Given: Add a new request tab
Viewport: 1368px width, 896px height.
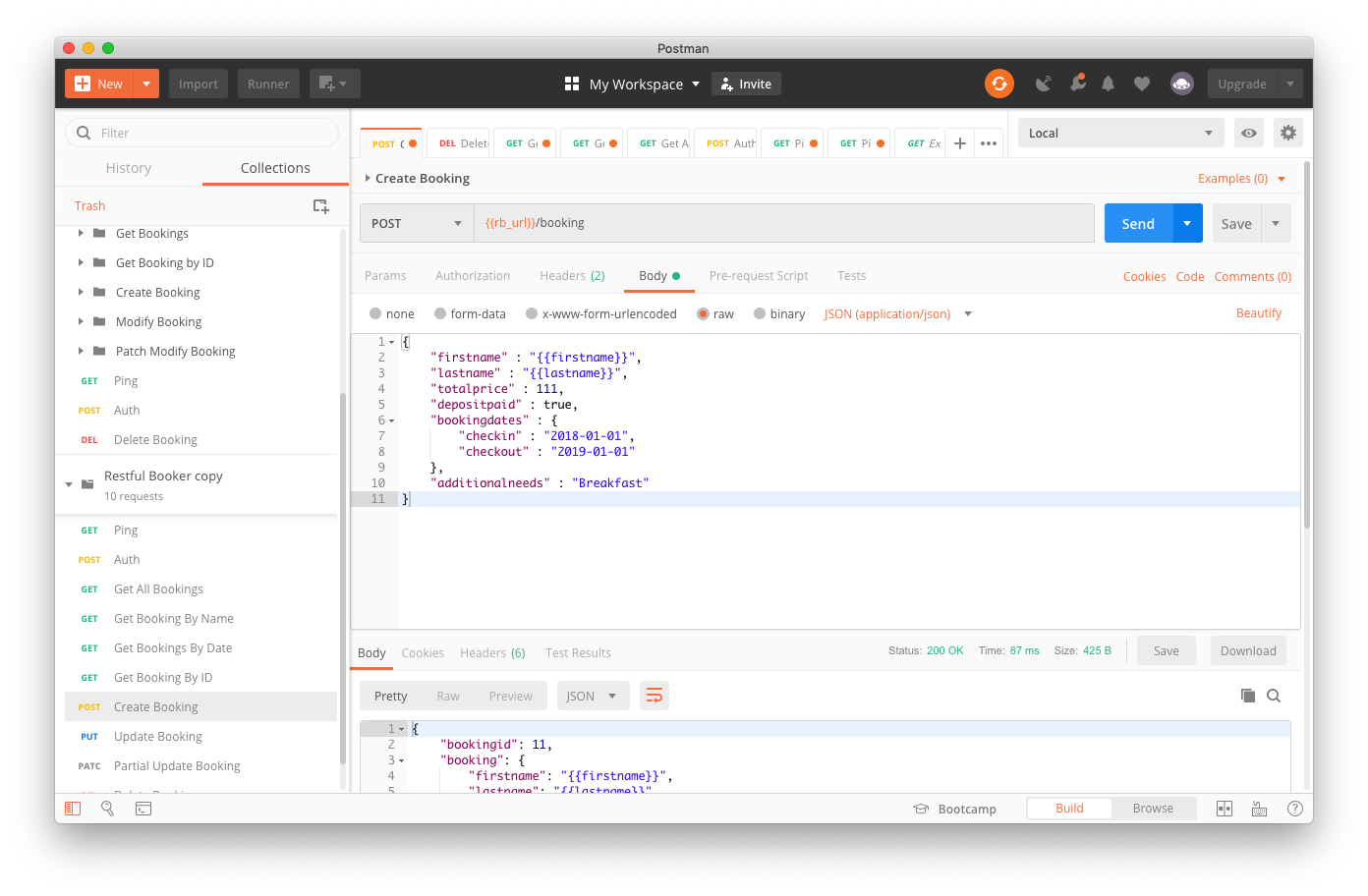Looking at the screenshot, I should 960,143.
